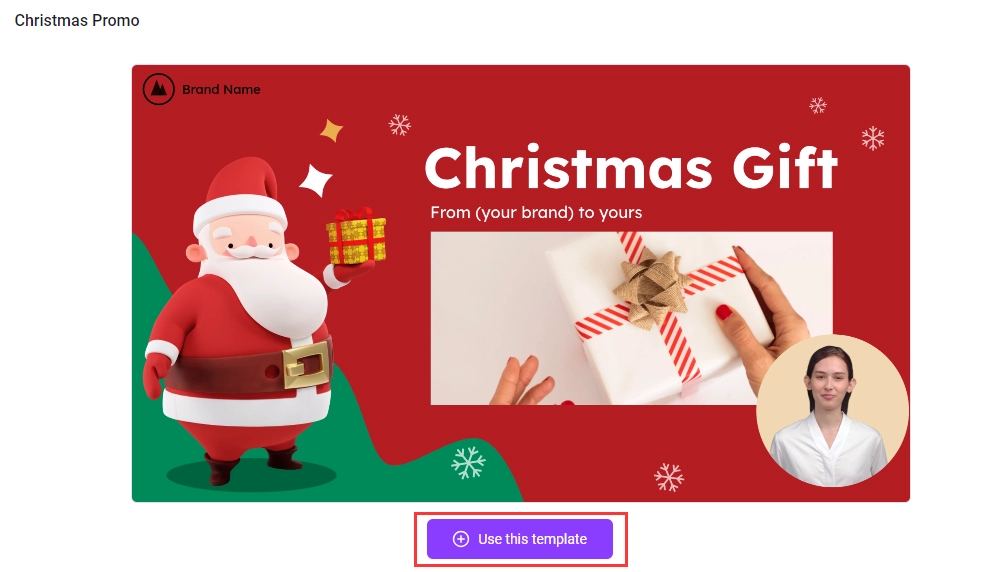
Task: Select the 'From (your brand) to yours' subtitle
Action: coord(536,212)
